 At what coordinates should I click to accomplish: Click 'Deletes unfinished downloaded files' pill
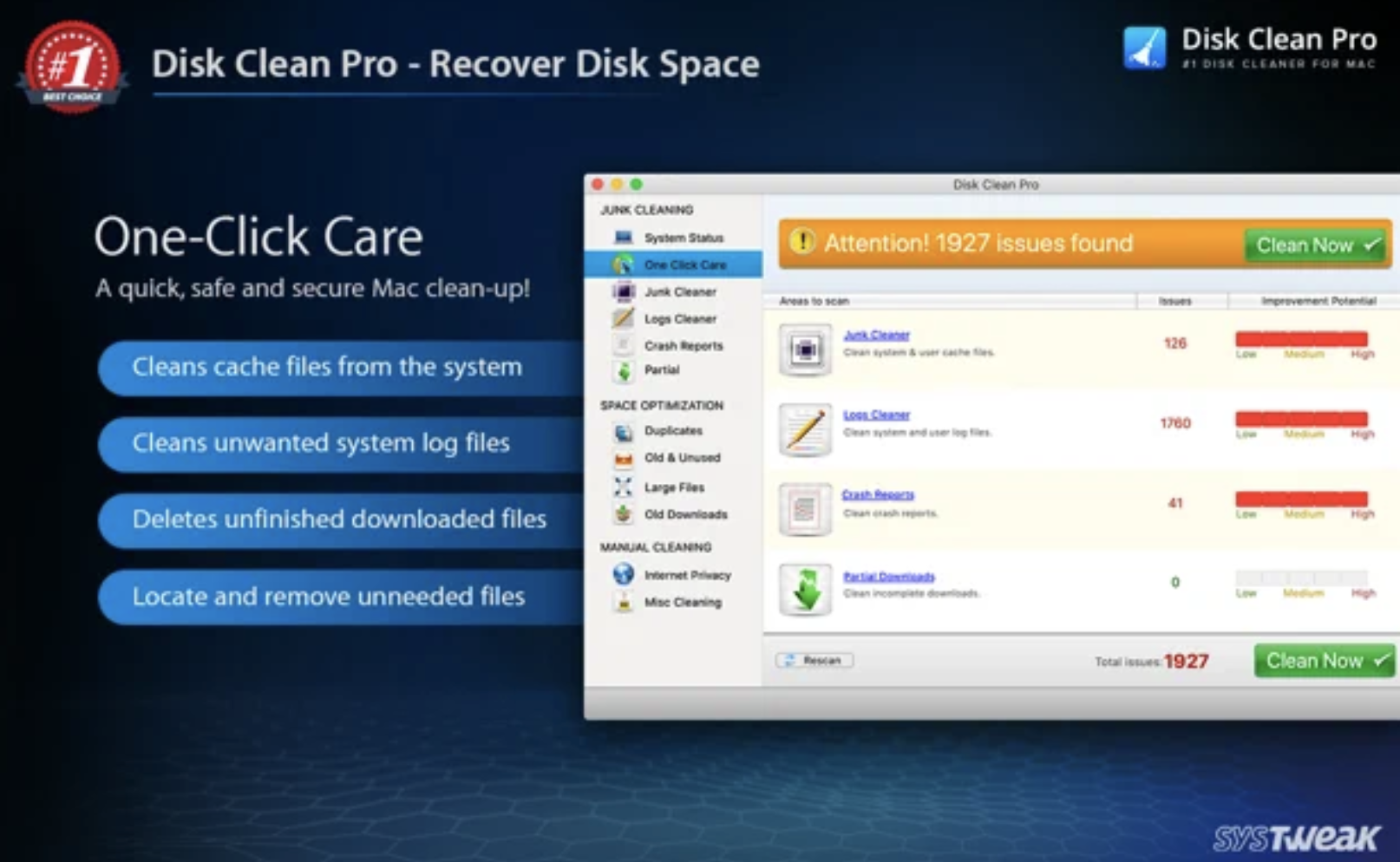[x=341, y=519]
